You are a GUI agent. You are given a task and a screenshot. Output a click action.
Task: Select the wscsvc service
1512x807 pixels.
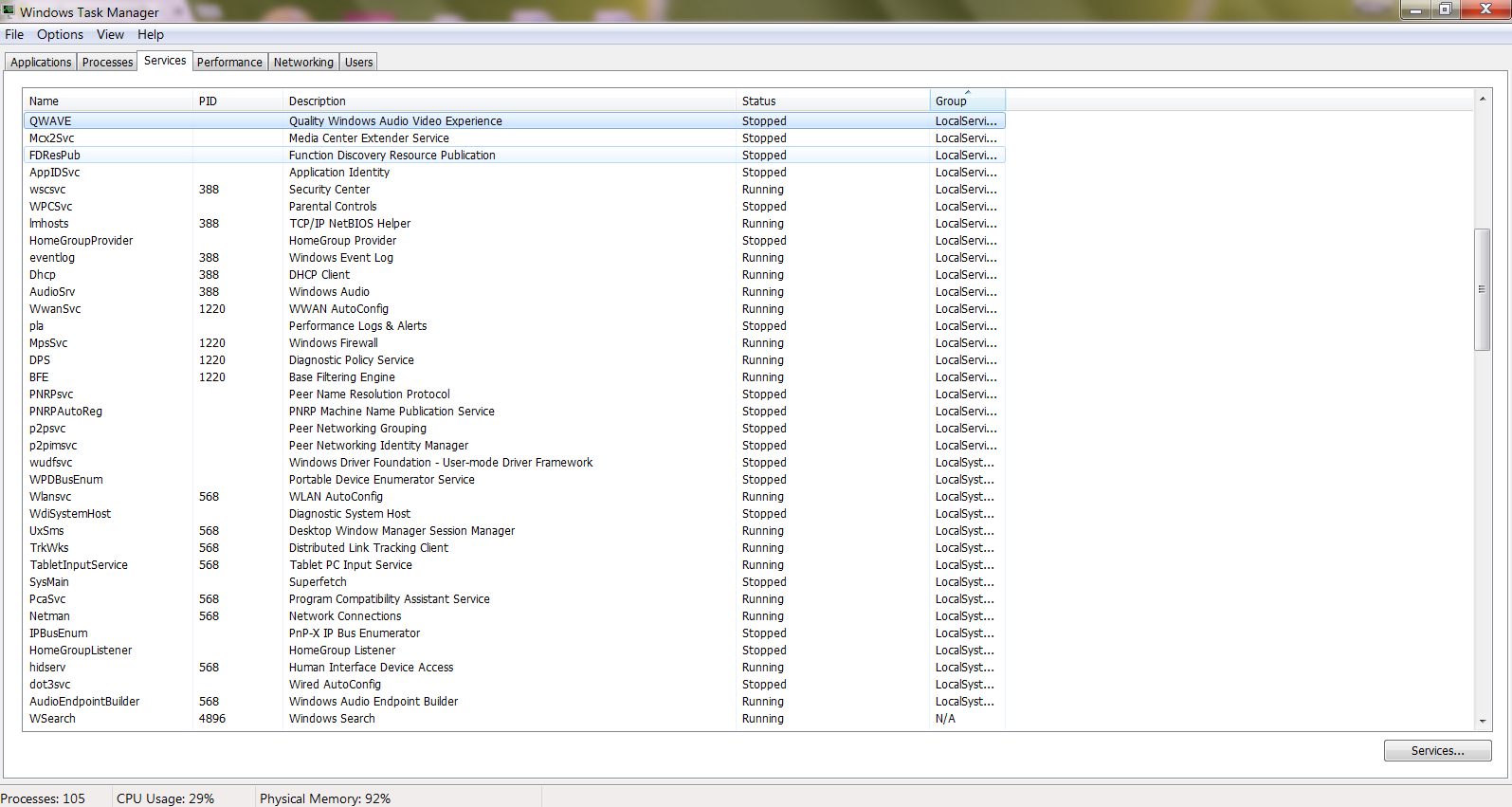point(514,189)
